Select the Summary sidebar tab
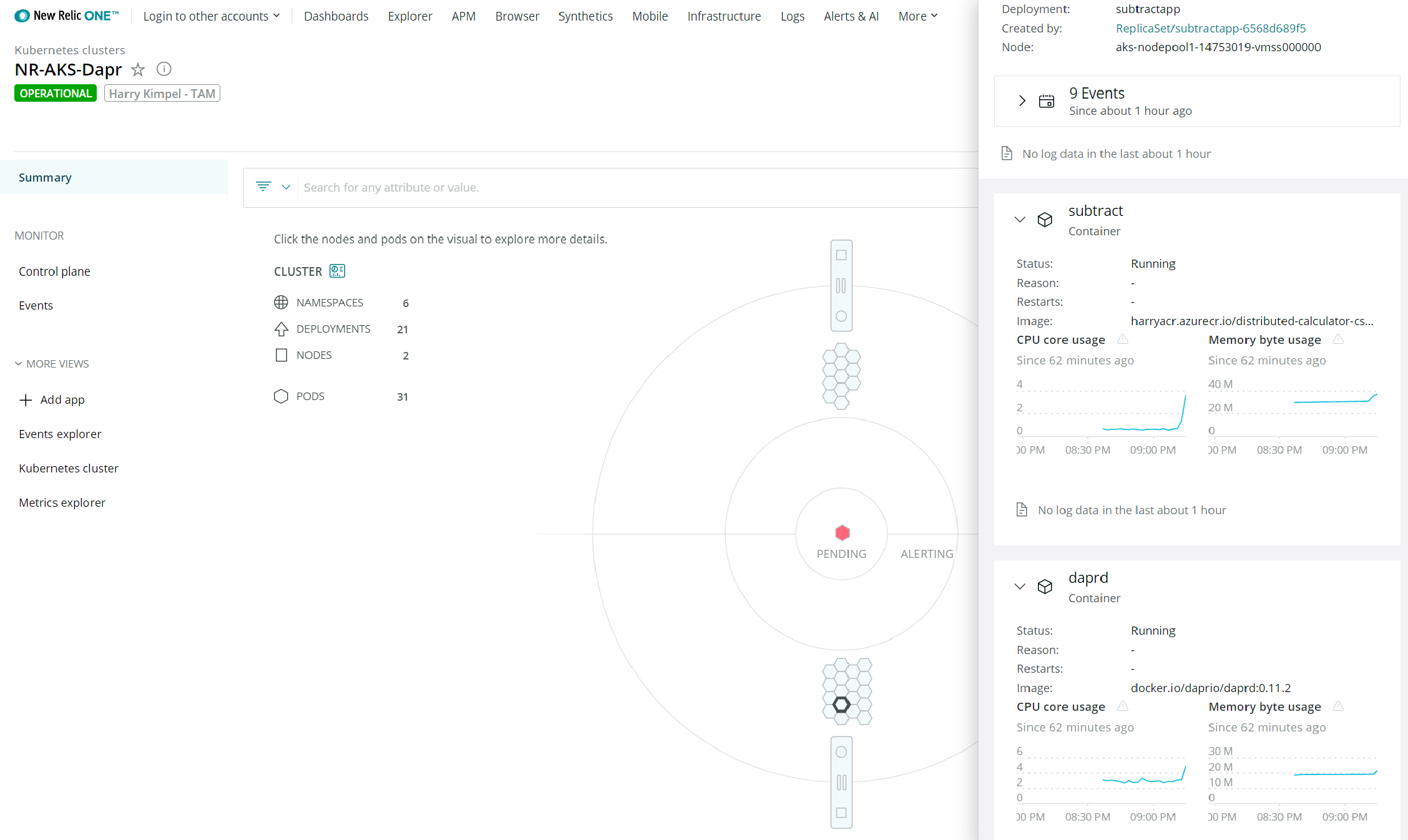The image size is (1408, 840). [x=114, y=177]
